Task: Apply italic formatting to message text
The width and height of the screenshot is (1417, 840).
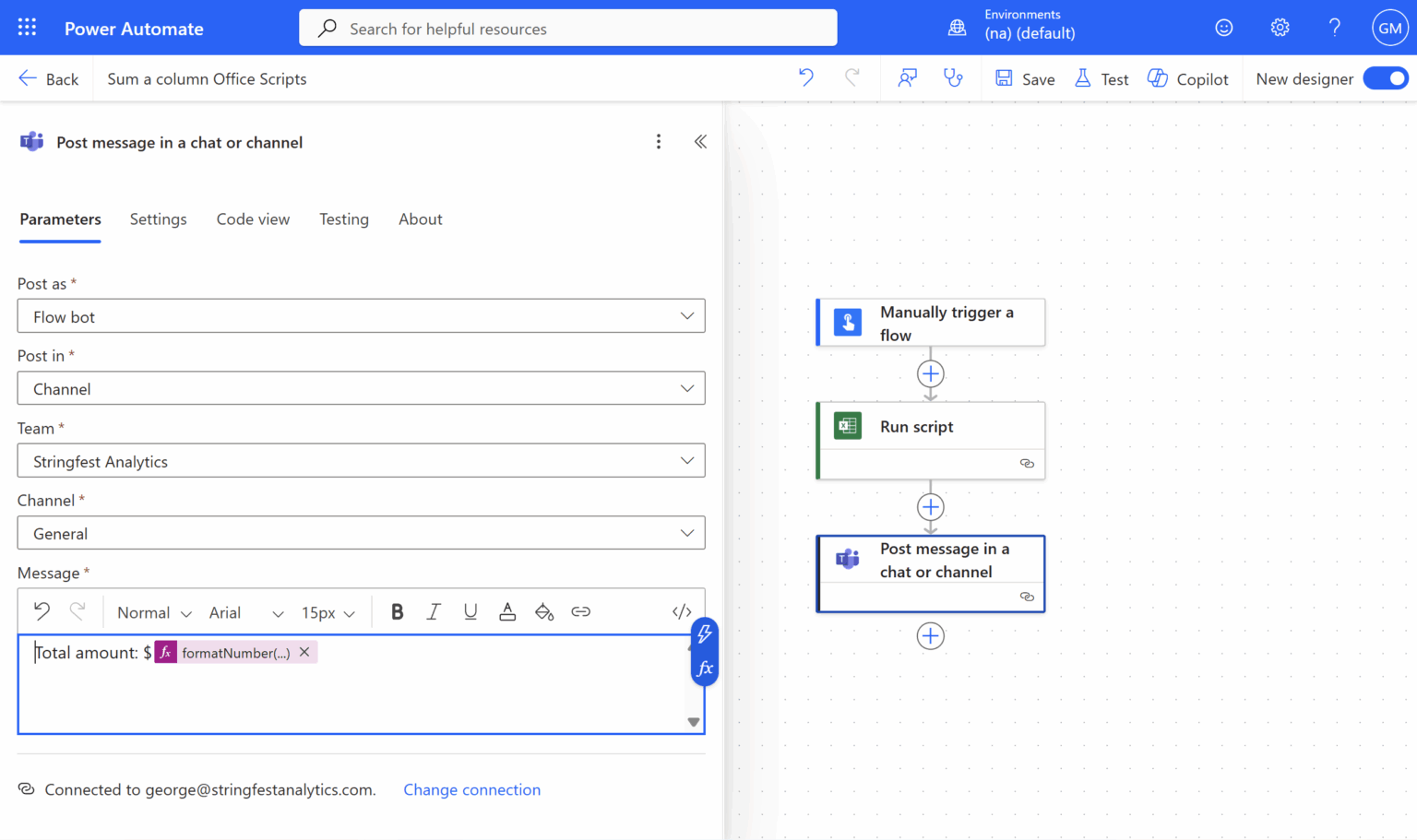Action: tap(434, 612)
